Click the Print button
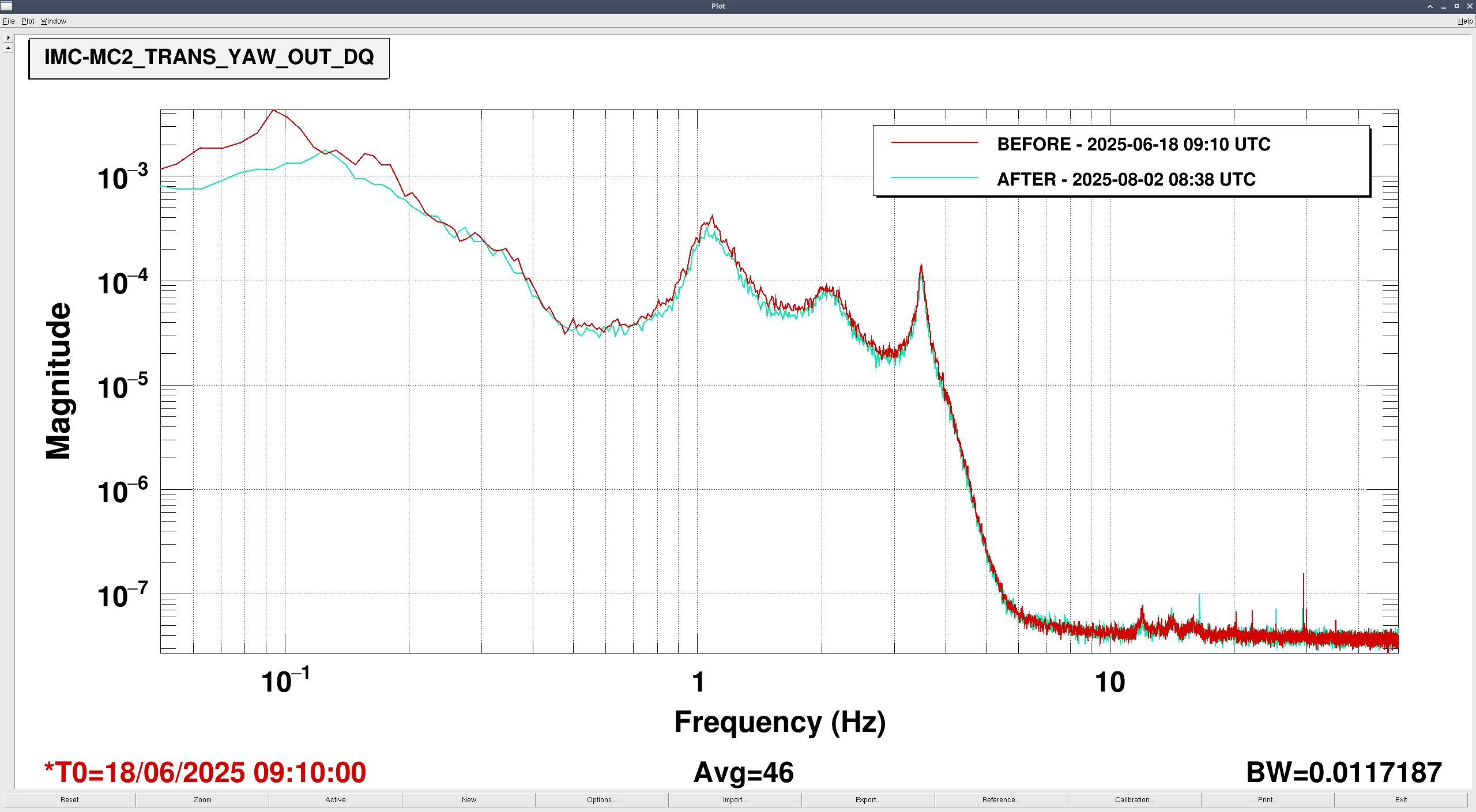 tap(1268, 799)
